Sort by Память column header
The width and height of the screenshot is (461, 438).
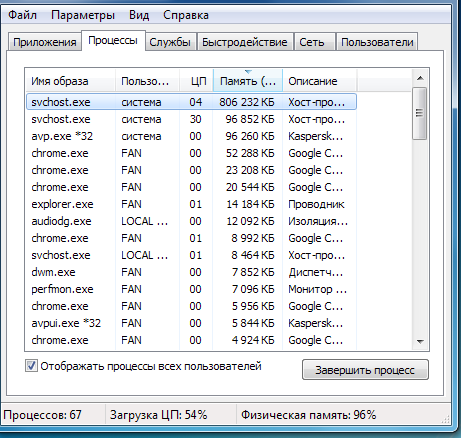coord(248,81)
